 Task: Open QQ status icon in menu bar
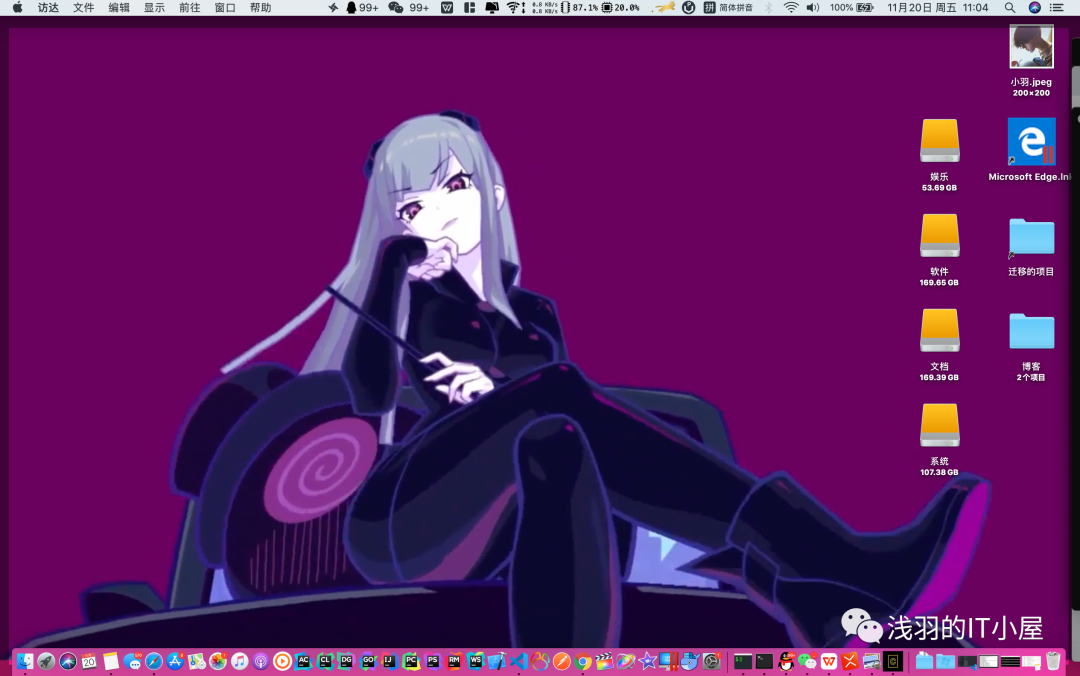361,8
